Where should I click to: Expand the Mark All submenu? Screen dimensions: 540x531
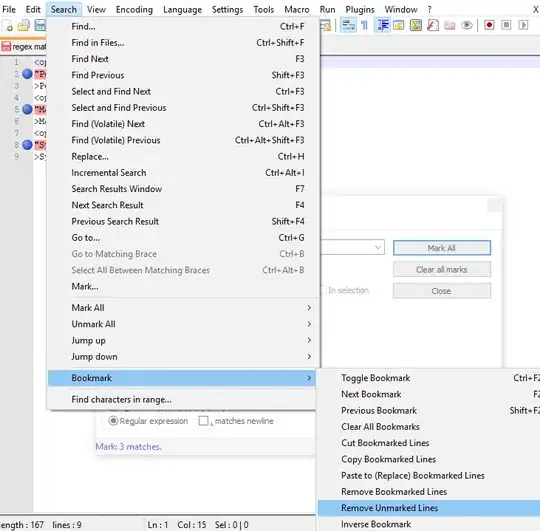(182, 308)
